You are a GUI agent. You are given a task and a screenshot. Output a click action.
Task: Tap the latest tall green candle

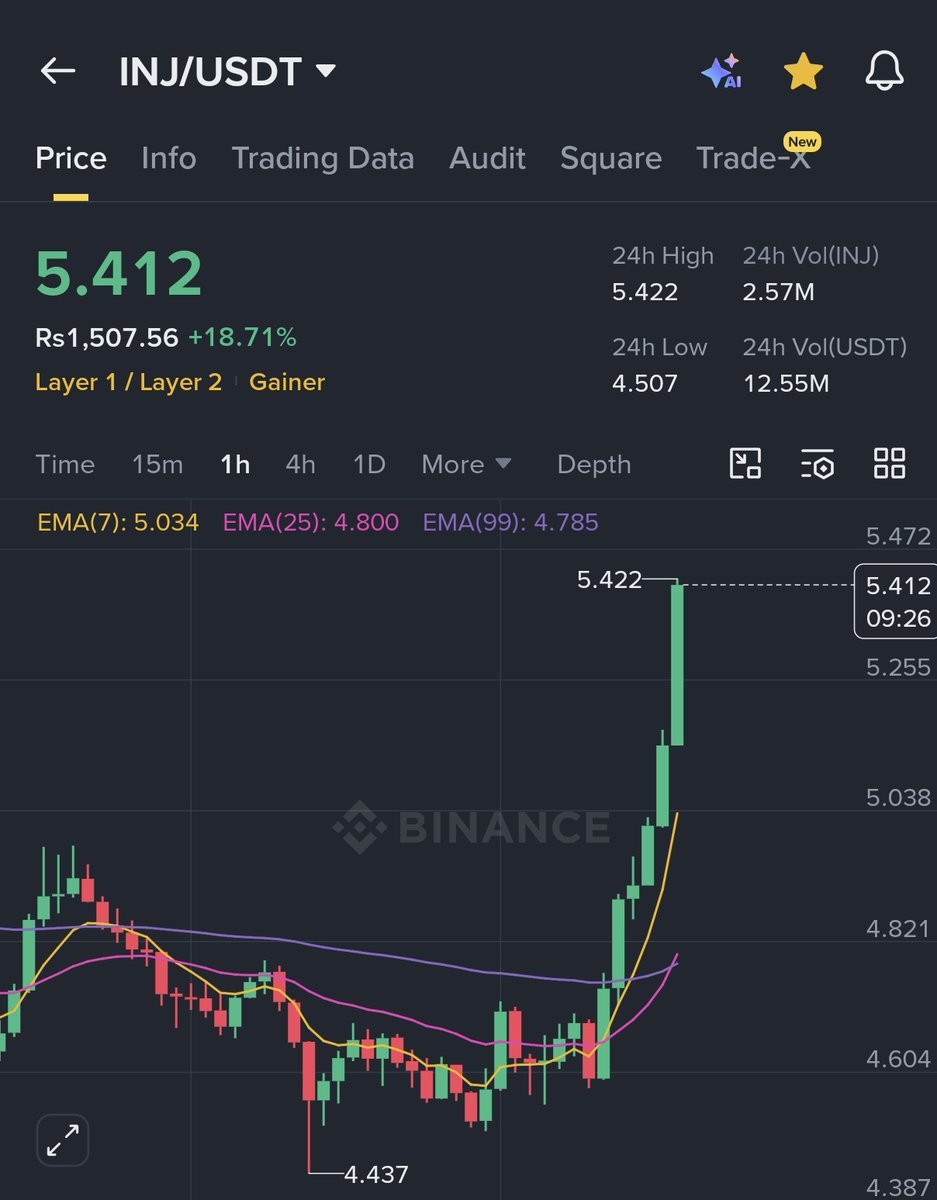click(x=677, y=664)
